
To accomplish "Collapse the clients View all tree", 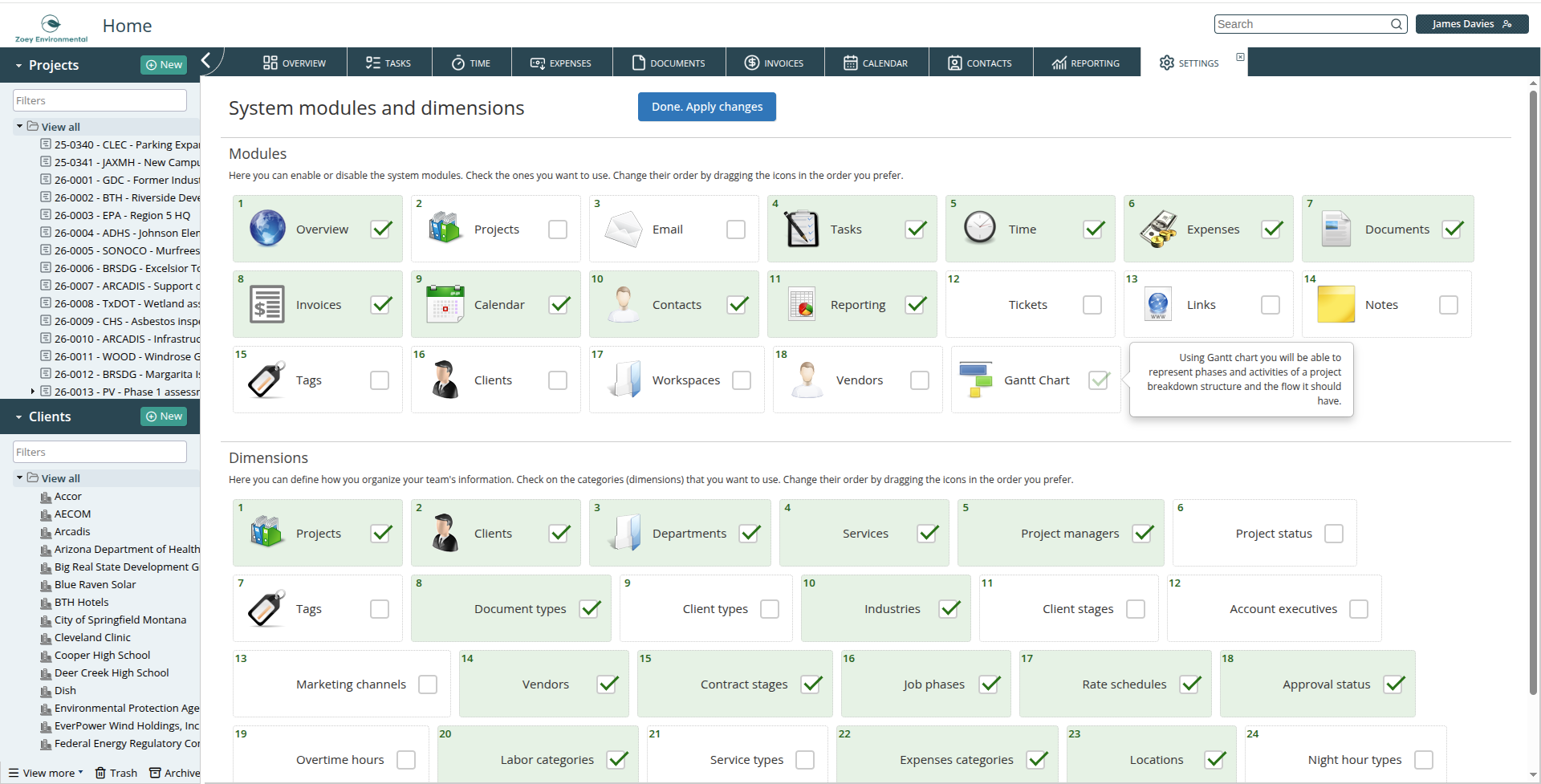I will point(19,477).
